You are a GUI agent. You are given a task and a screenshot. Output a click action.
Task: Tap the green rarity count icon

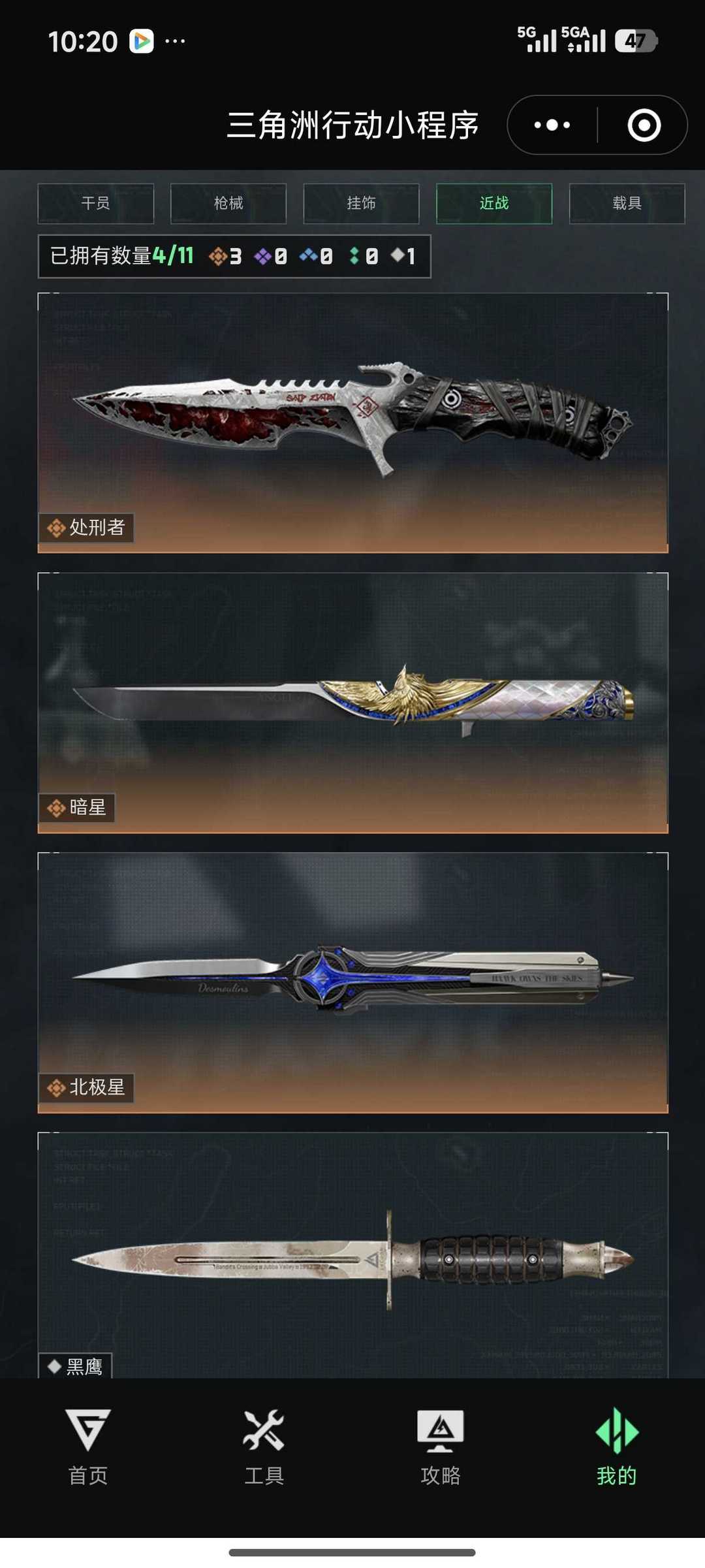pyautogui.click(x=354, y=256)
